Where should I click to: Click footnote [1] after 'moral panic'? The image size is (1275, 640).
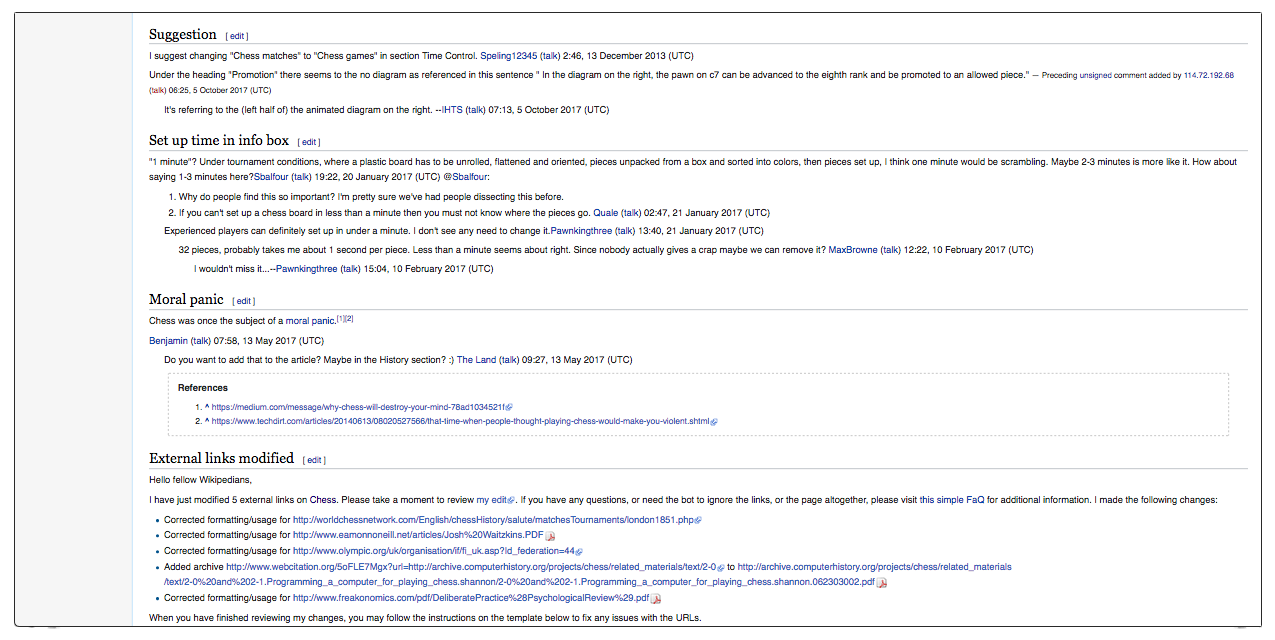coord(340,317)
